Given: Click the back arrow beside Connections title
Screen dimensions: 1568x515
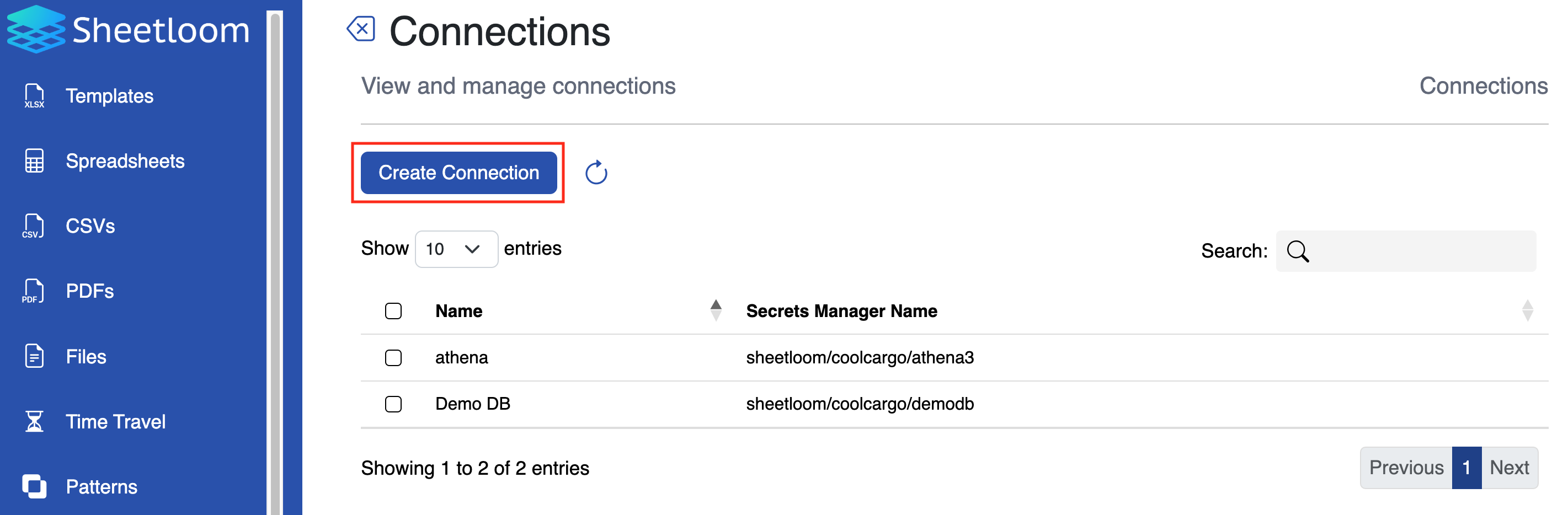Looking at the screenshot, I should pyautogui.click(x=361, y=29).
